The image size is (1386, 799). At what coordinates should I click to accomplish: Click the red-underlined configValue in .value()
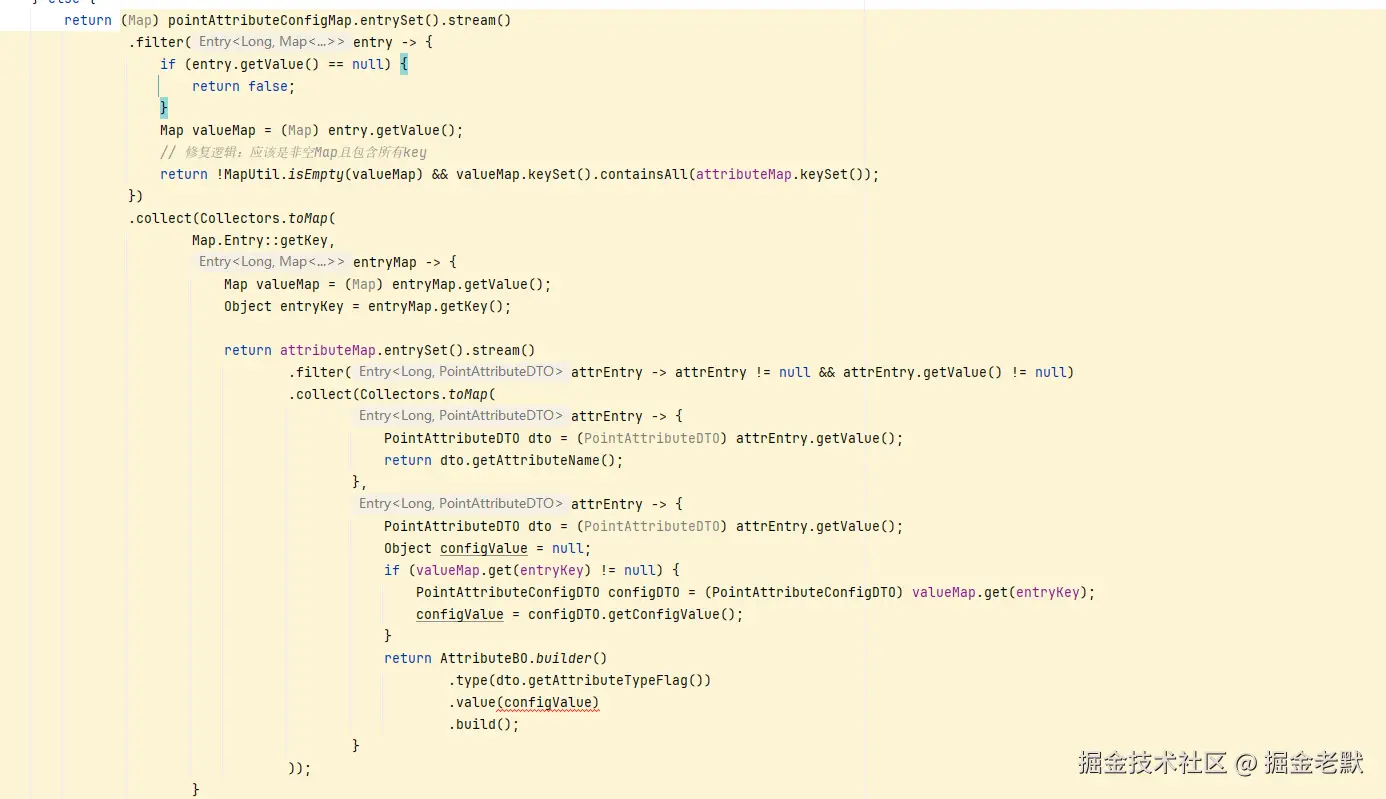click(549, 702)
